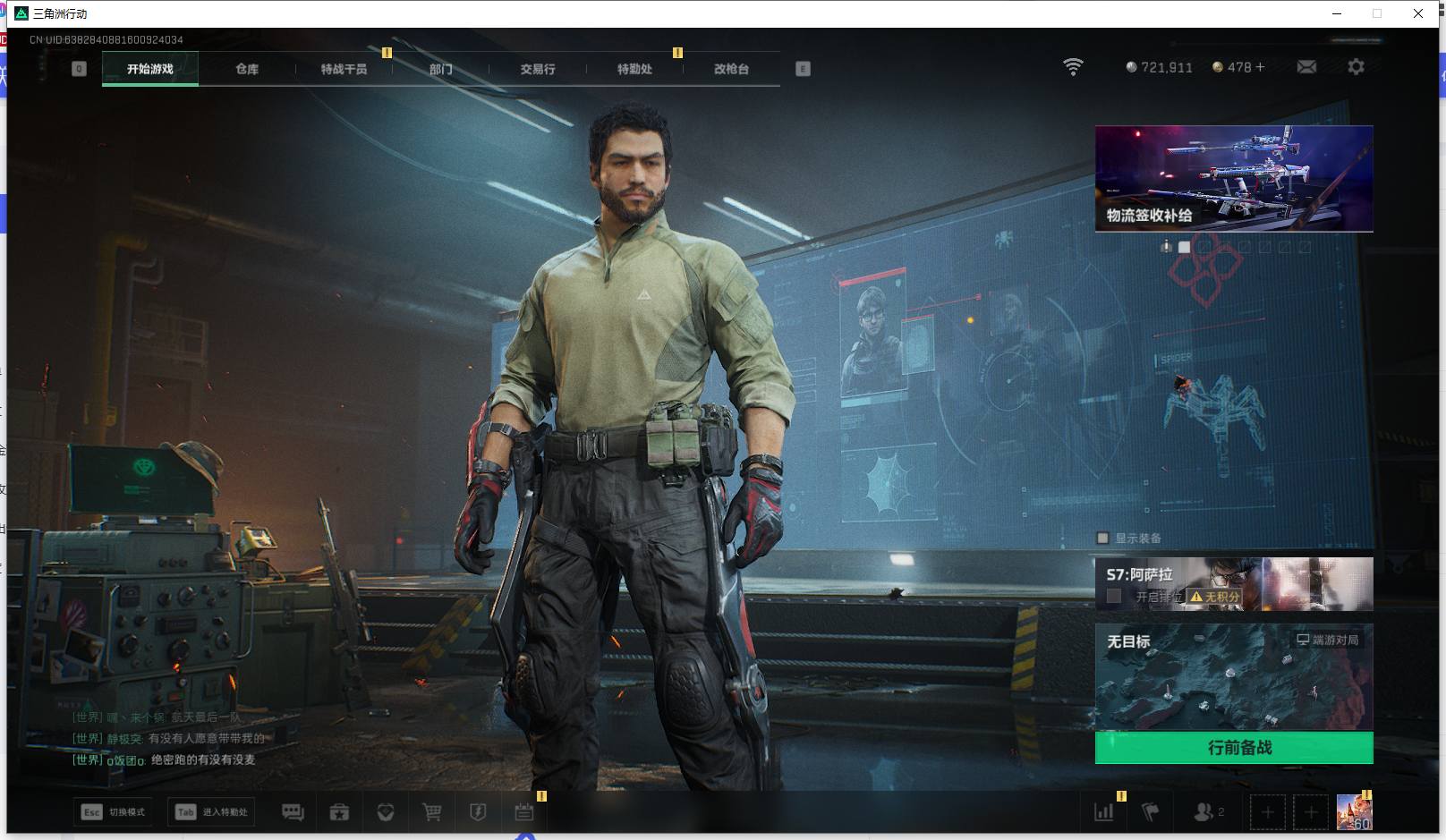This screenshot has width=1446, height=840.
Task: Open the S7:阿萨拉 season card
Action: pos(1234,583)
